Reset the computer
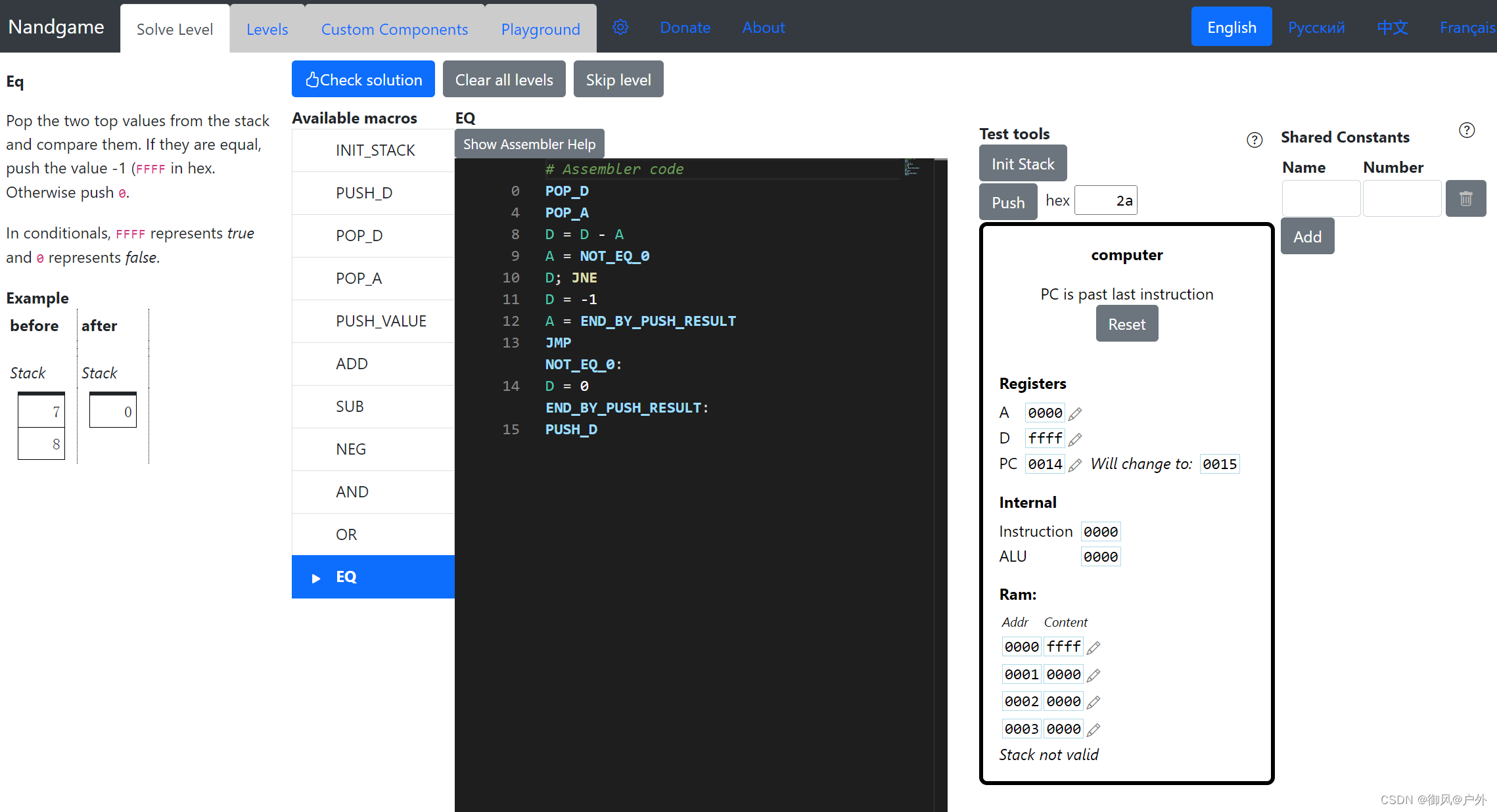 tap(1126, 324)
